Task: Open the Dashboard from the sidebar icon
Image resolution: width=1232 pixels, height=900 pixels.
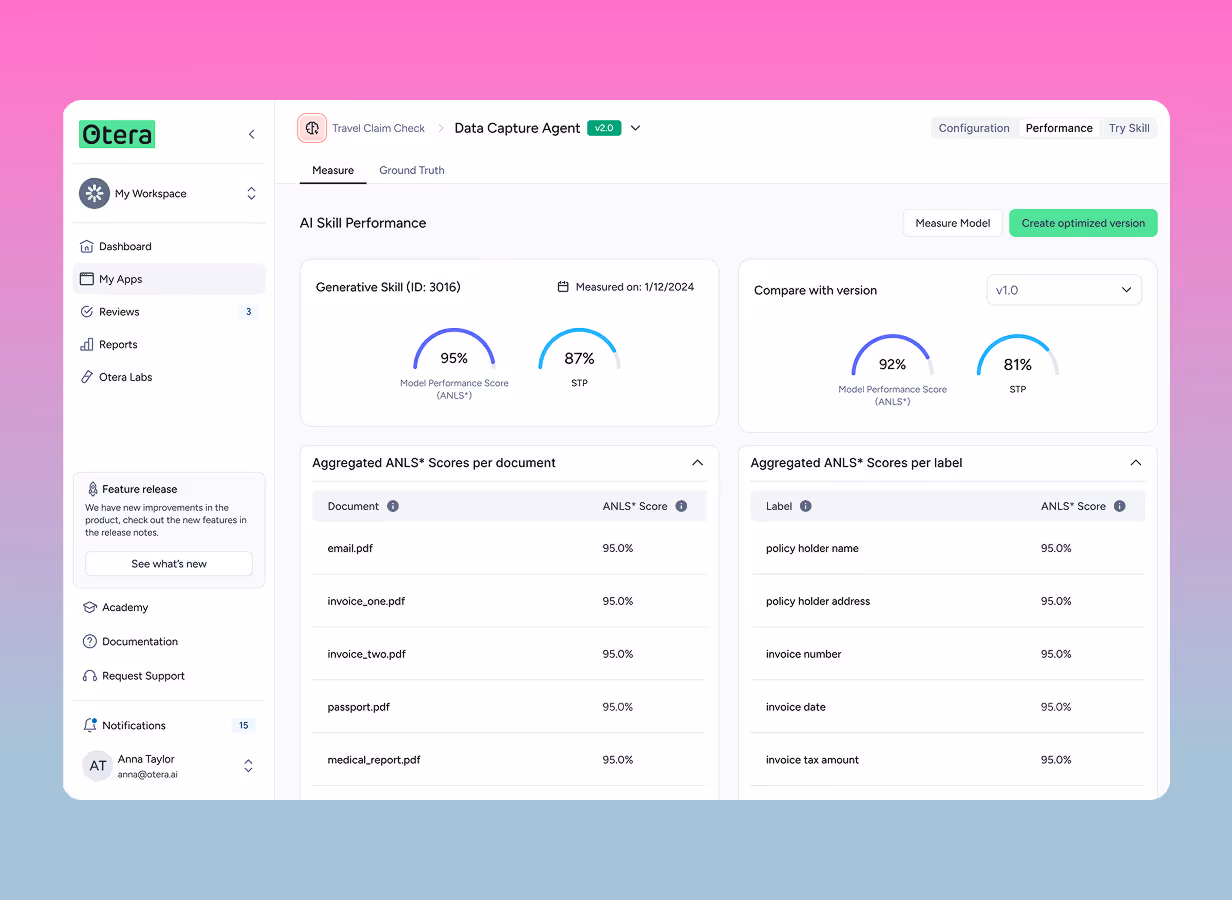Action: click(x=87, y=246)
